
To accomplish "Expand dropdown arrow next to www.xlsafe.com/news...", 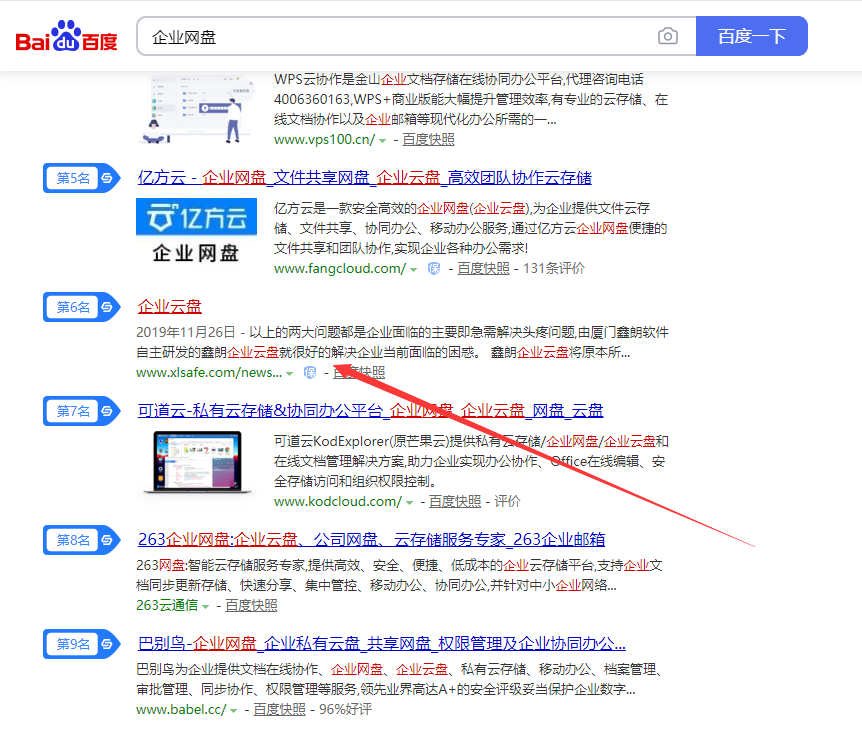I will point(289,374).
